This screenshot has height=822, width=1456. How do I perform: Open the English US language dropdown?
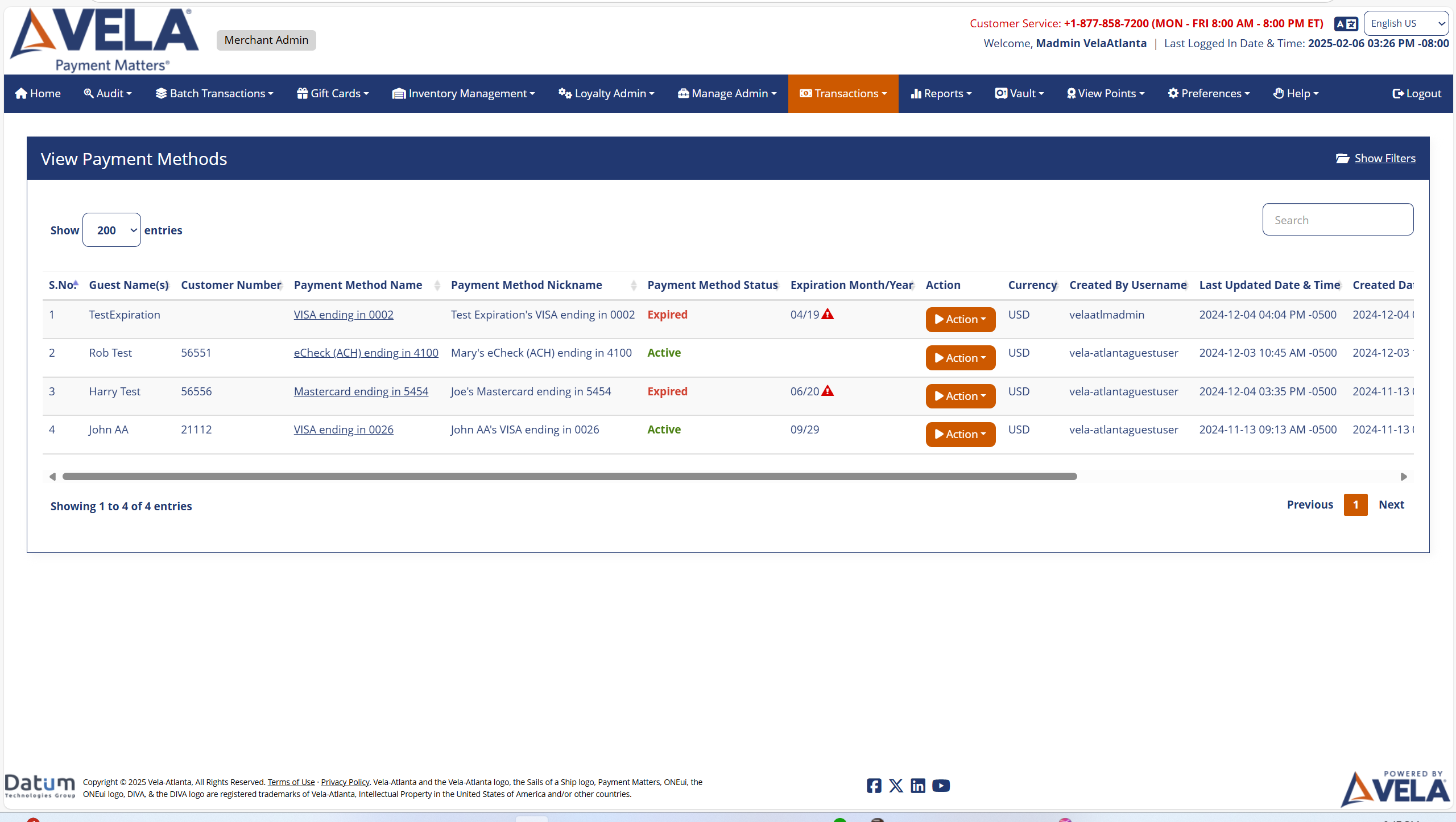[x=1405, y=23]
